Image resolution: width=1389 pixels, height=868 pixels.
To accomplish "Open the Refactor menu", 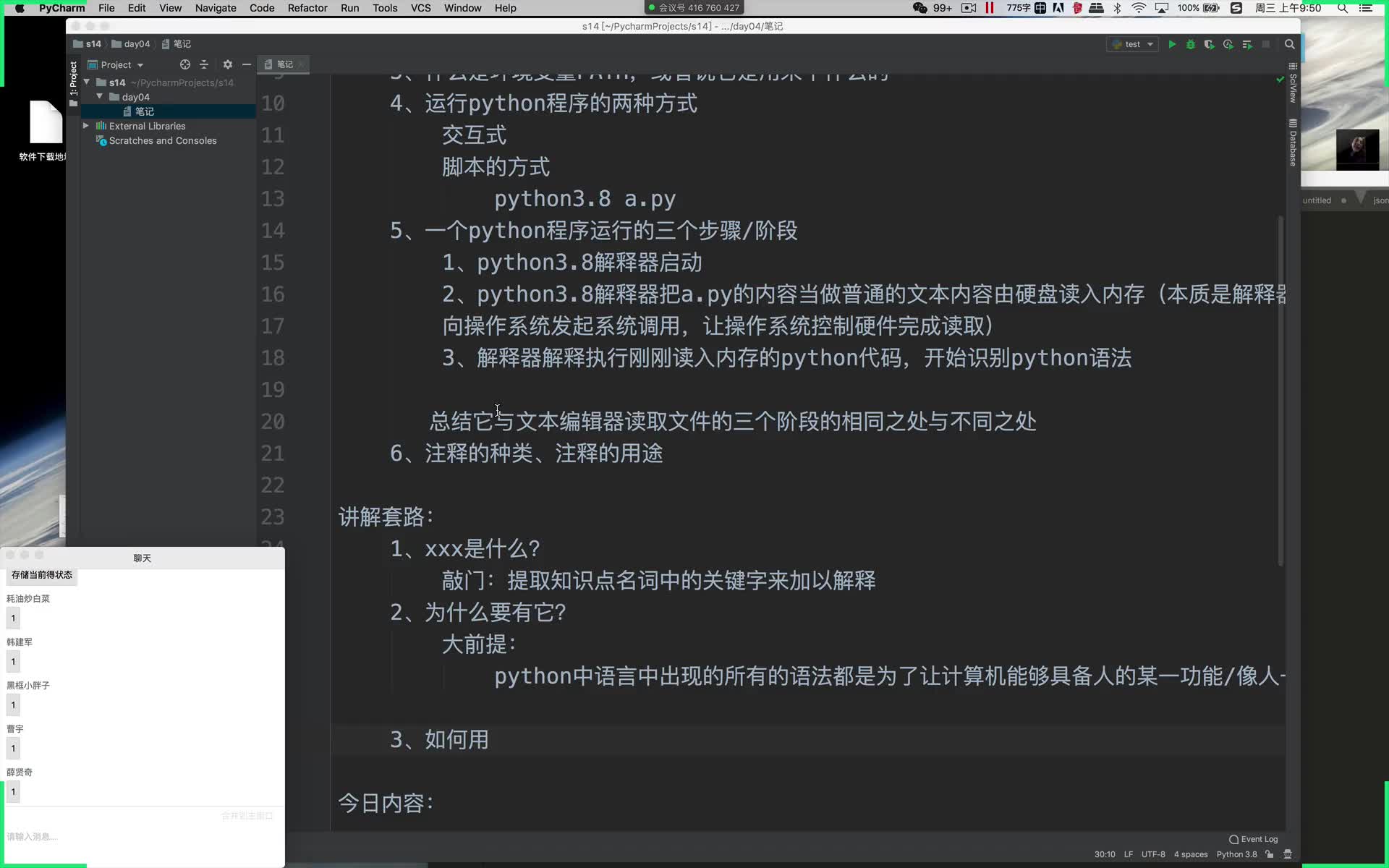I will [307, 8].
